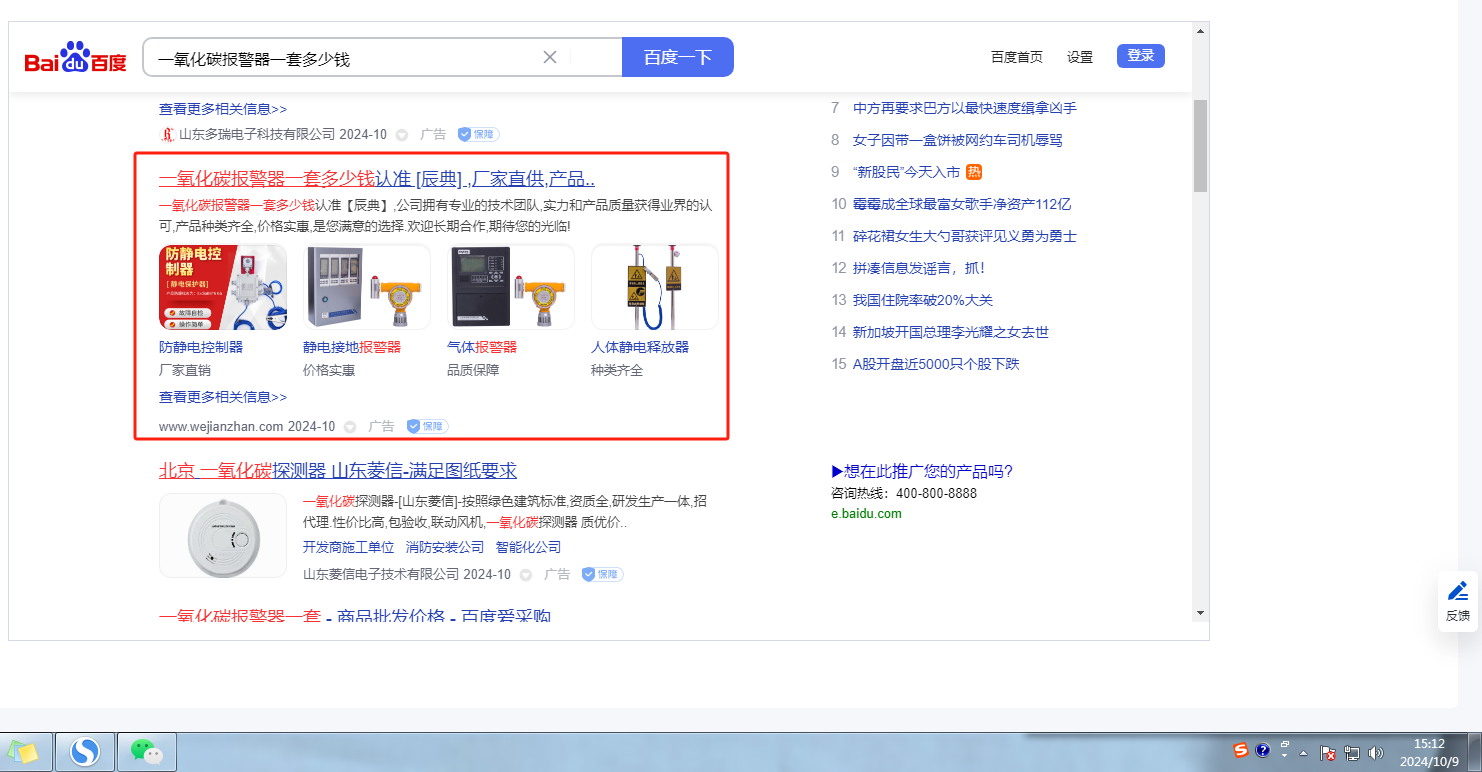Open the e.baidu.com link
Viewport: 1482px width, 772px height.
coord(866,514)
